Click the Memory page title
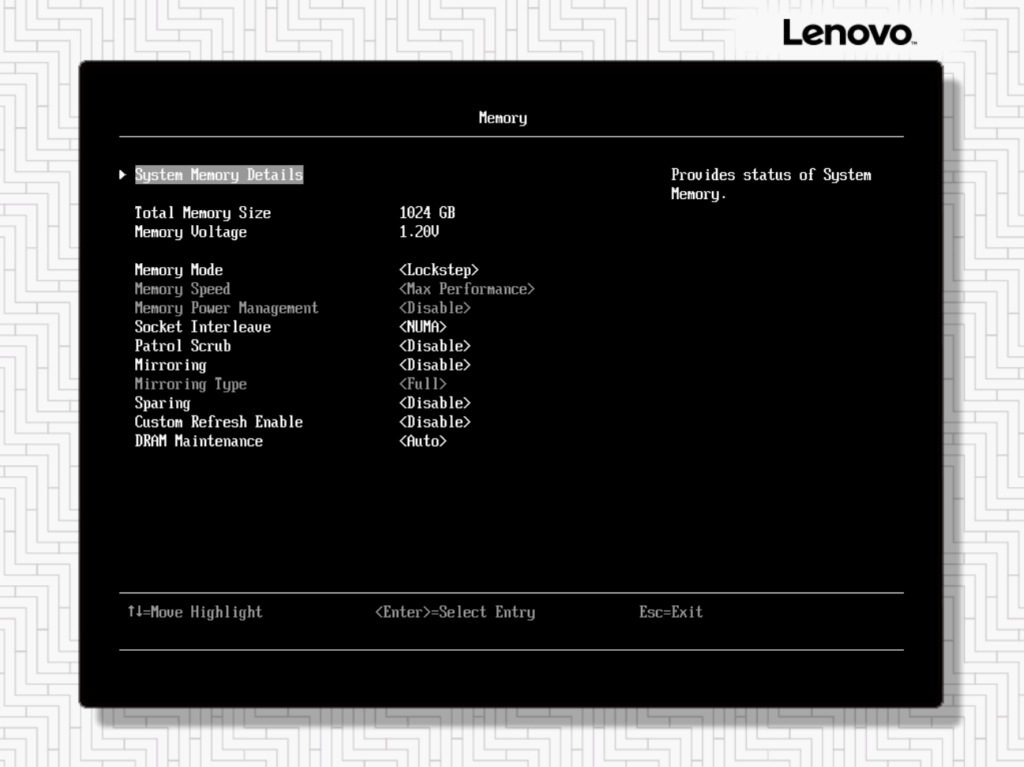Image resolution: width=1024 pixels, height=767 pixels. pos(502,118)
